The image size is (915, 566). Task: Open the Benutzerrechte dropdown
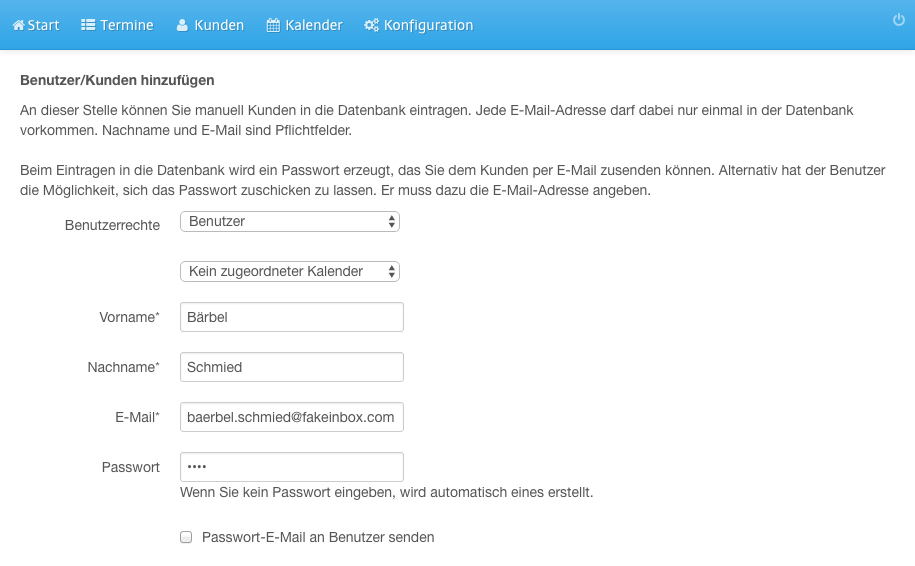point(290,222)
